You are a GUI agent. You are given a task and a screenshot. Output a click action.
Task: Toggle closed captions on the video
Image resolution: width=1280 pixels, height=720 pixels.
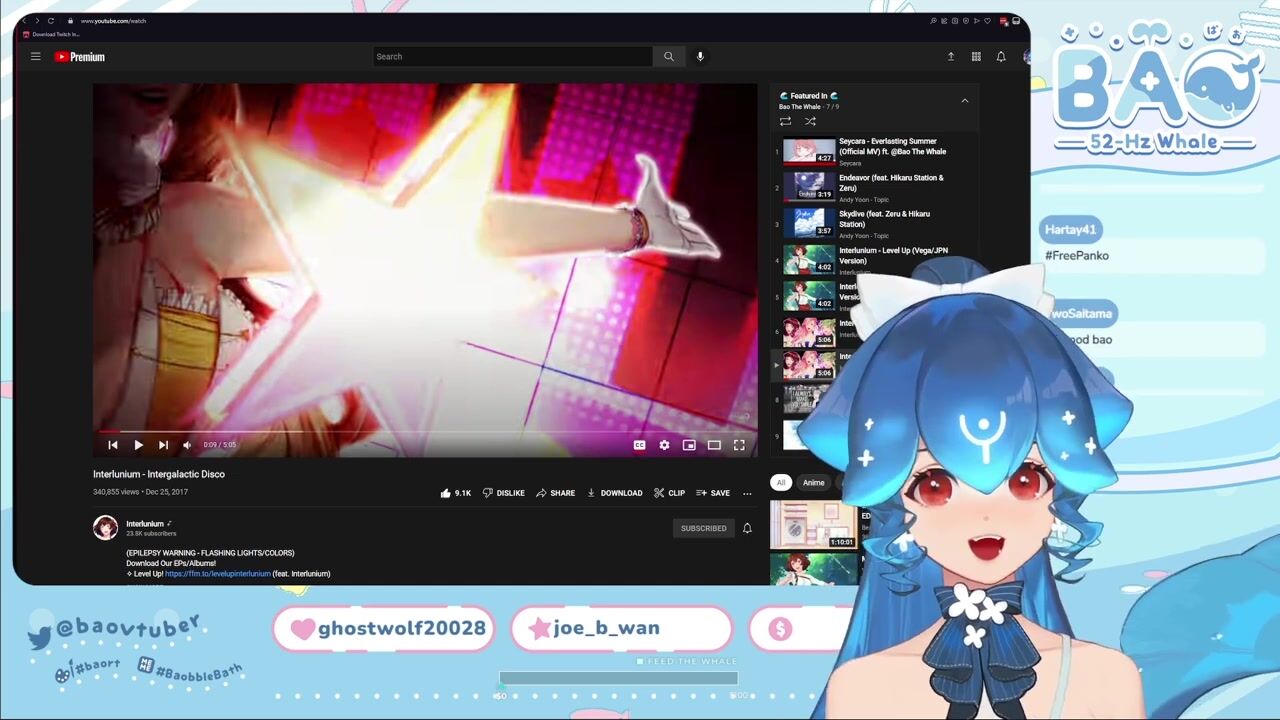point(639,445)
